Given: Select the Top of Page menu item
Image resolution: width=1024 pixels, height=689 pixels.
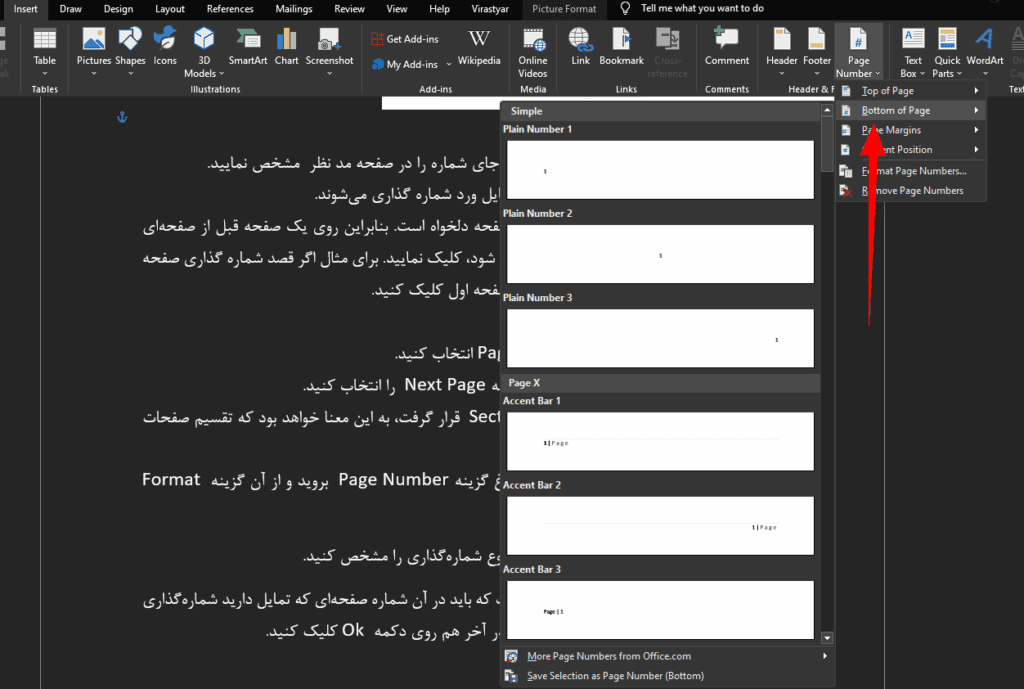Looking at the screenshot, I should coord(888,91).
